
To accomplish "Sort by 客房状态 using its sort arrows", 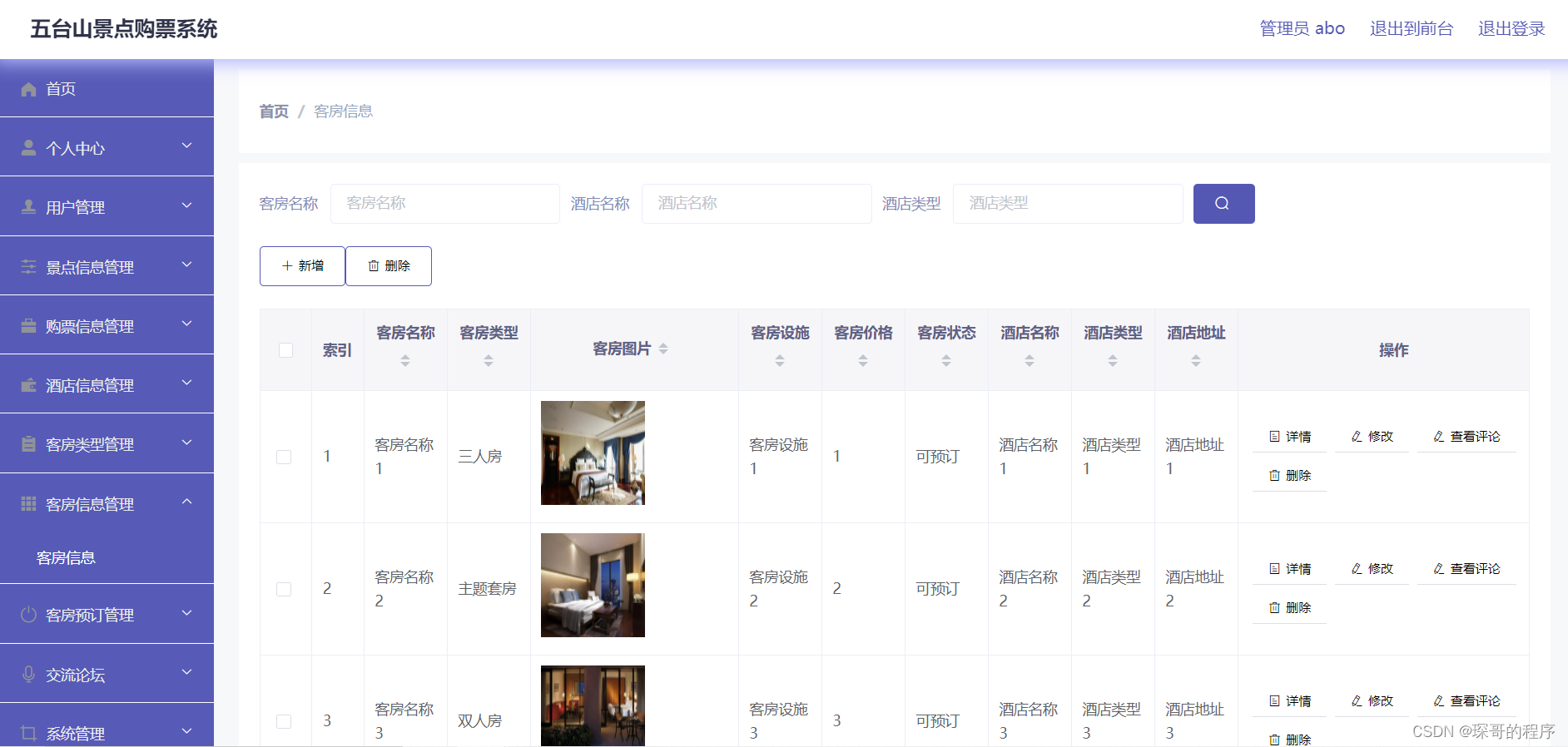I will [946, 361].
